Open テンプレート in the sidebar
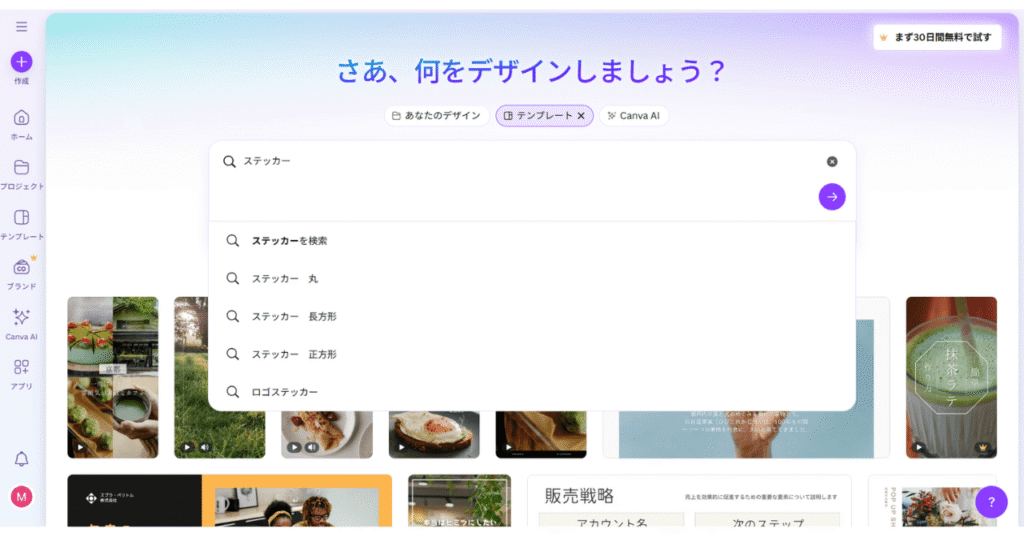The image size is (1024, 536). (22, 225)
